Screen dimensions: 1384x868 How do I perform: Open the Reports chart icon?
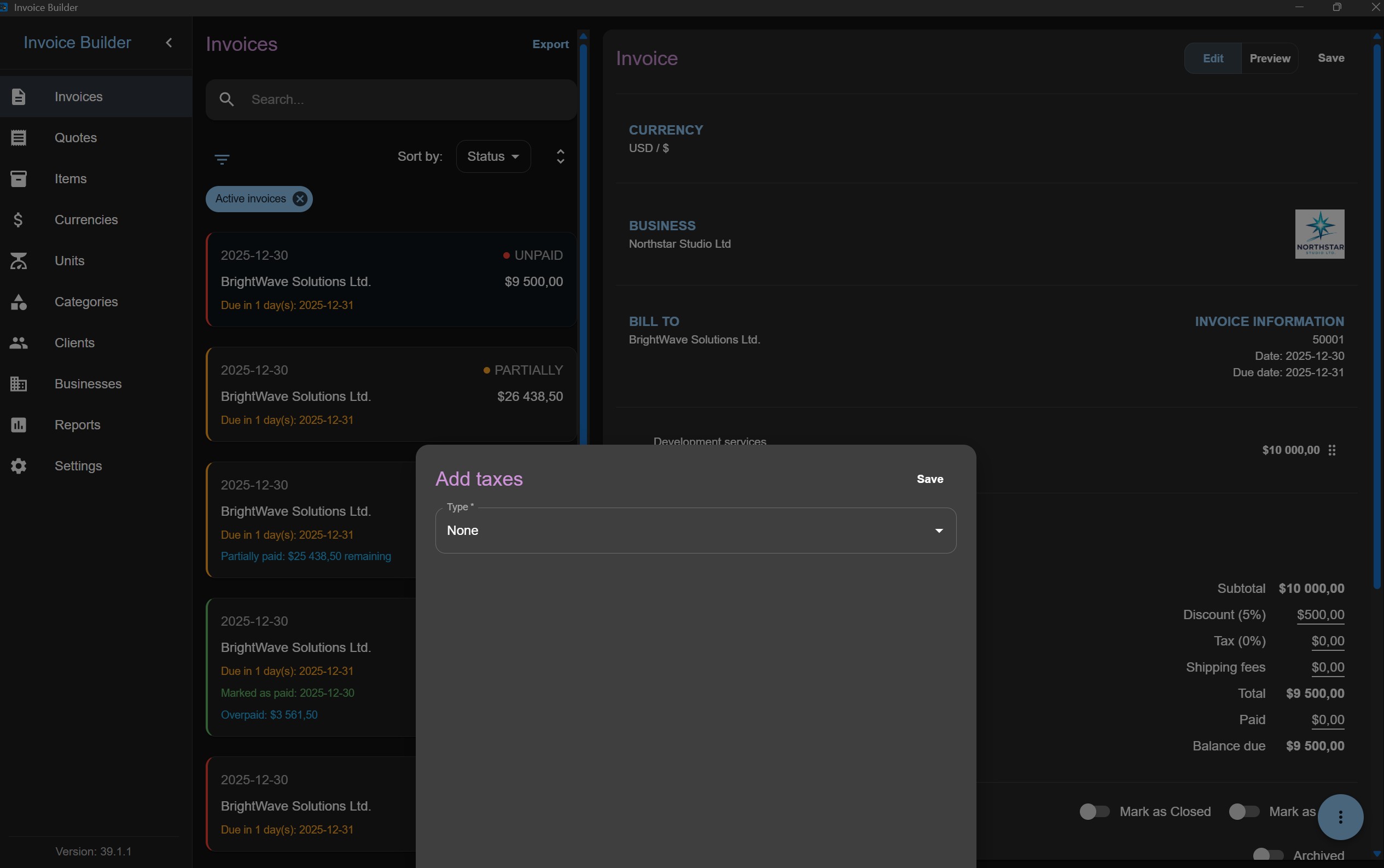(19, 425)
